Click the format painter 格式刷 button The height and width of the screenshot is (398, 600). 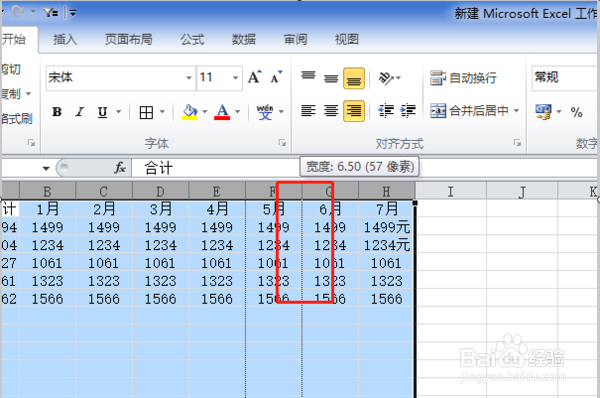(x=16, y=119)
